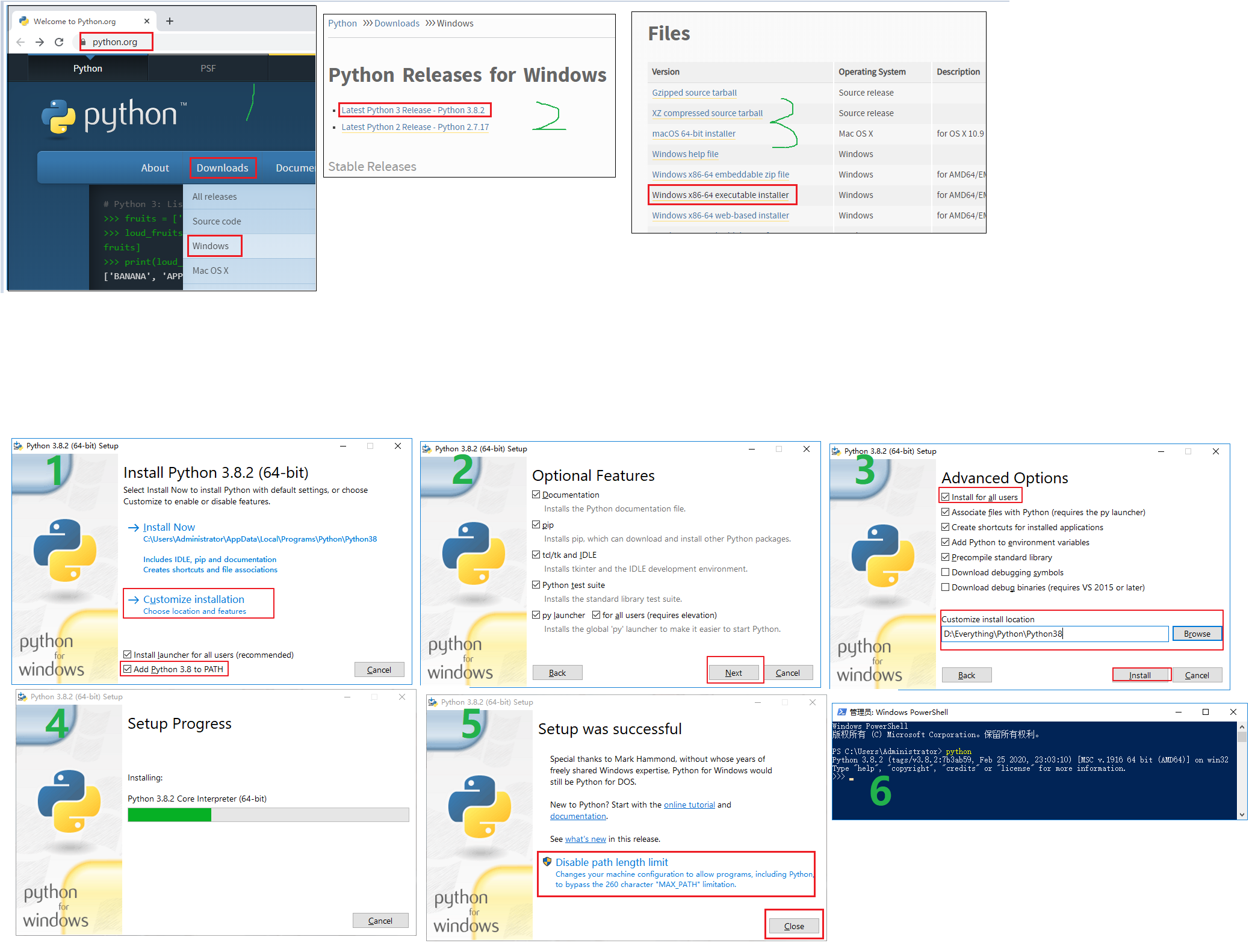This screenshot has height=952, width=1252.
Task: Download XZ compressed source tarball
Action: point(707,113)
